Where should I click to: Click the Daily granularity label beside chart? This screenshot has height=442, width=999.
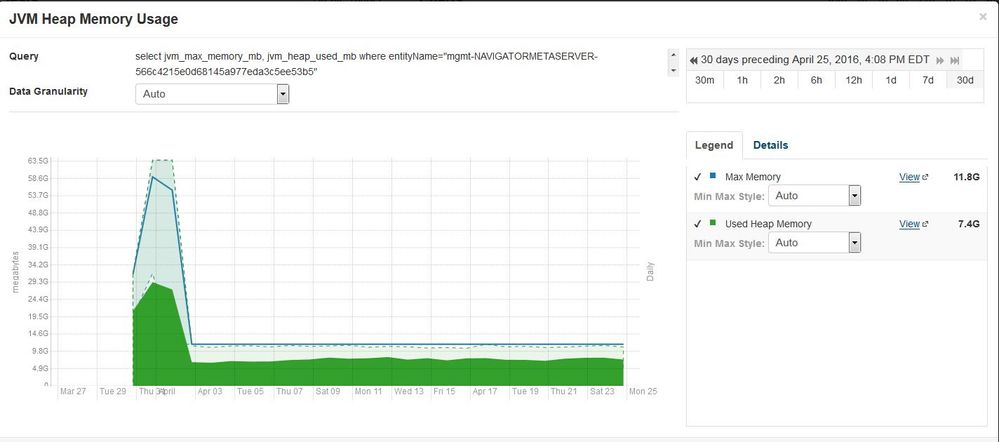tap(650, 272)
